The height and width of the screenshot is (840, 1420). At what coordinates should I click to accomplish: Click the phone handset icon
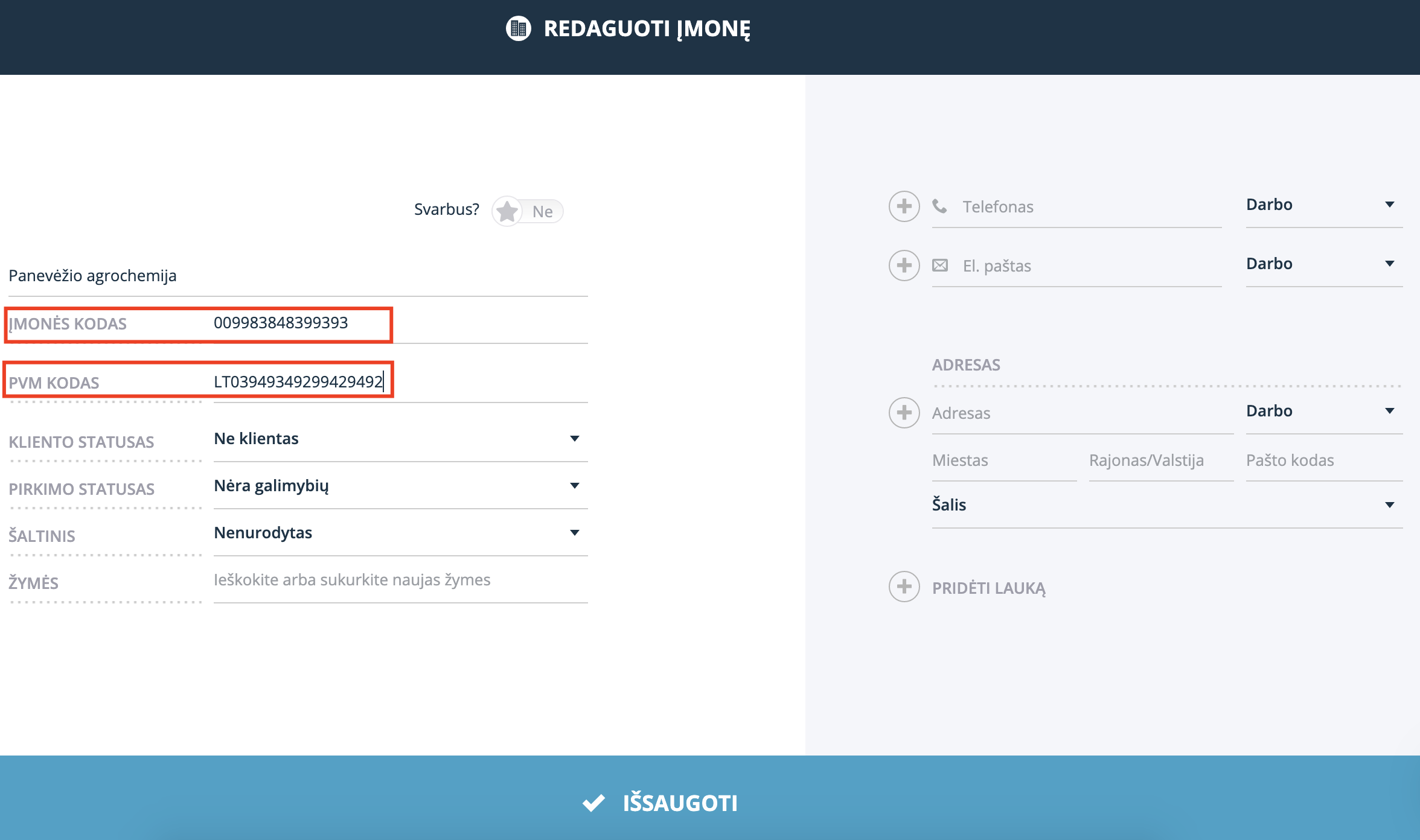point(939,206)
